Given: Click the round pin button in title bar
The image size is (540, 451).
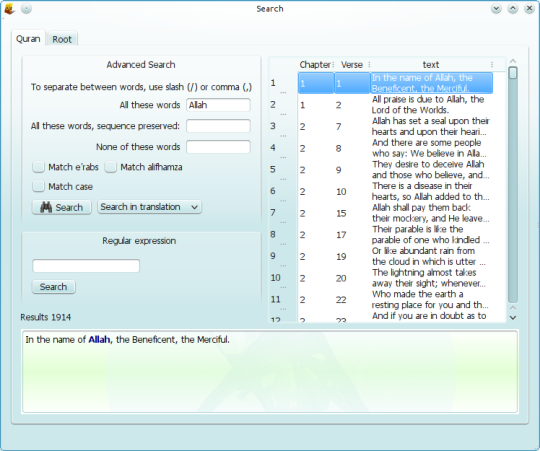Looking at the screenshot, I should [x=26, y=9].
